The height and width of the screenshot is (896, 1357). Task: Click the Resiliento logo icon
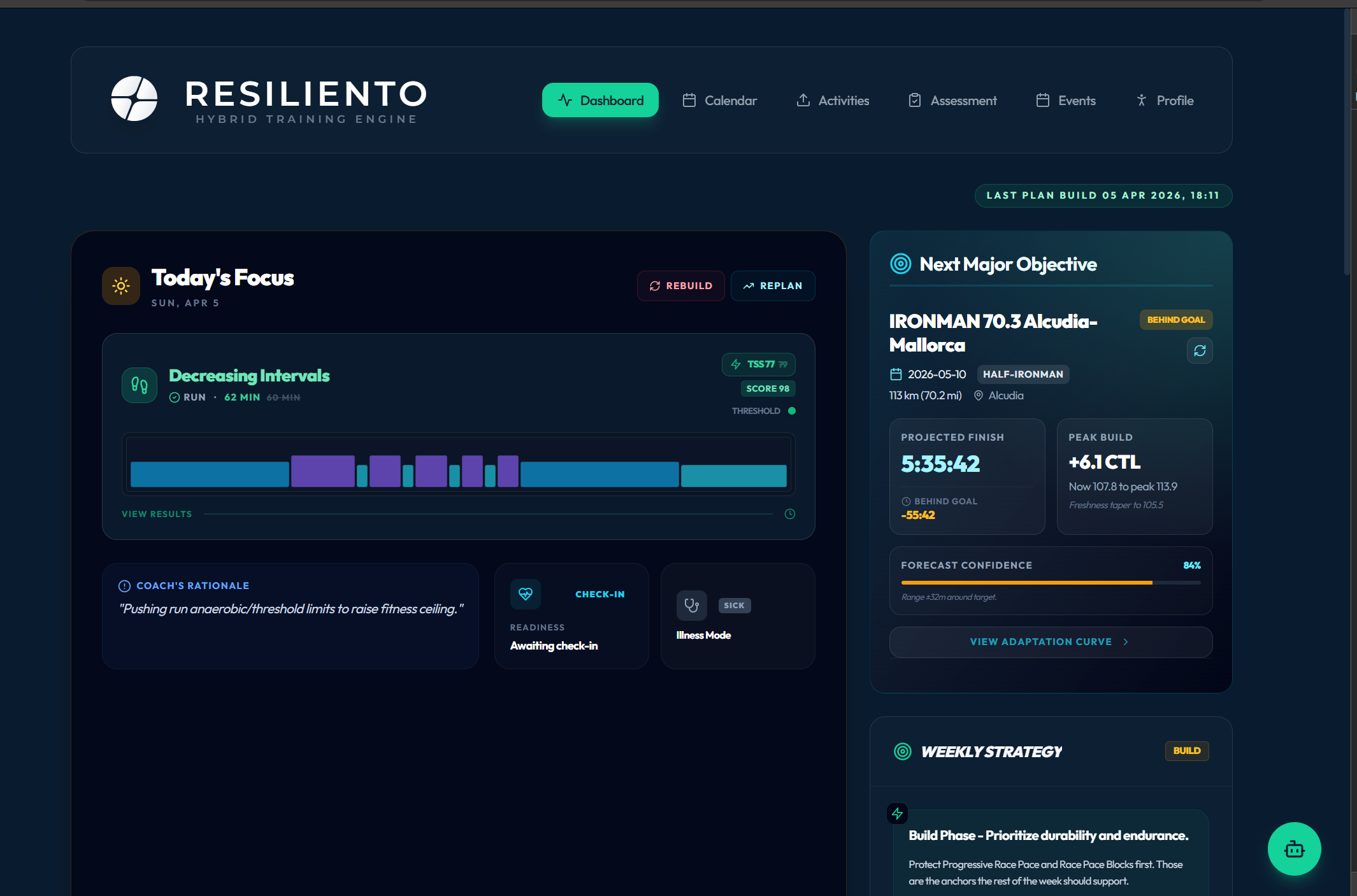[134, 99]
